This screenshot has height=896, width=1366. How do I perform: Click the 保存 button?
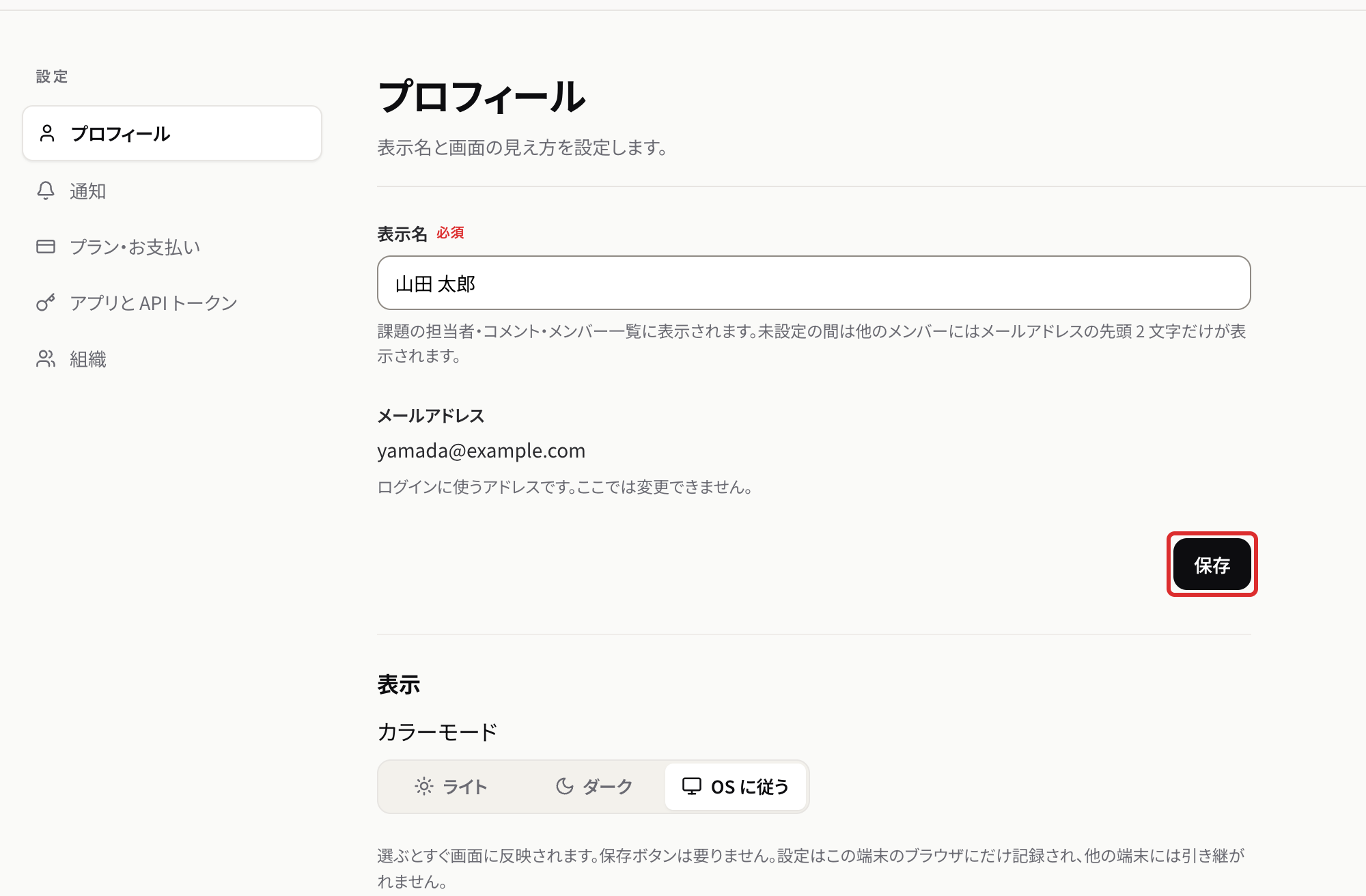1212,564
